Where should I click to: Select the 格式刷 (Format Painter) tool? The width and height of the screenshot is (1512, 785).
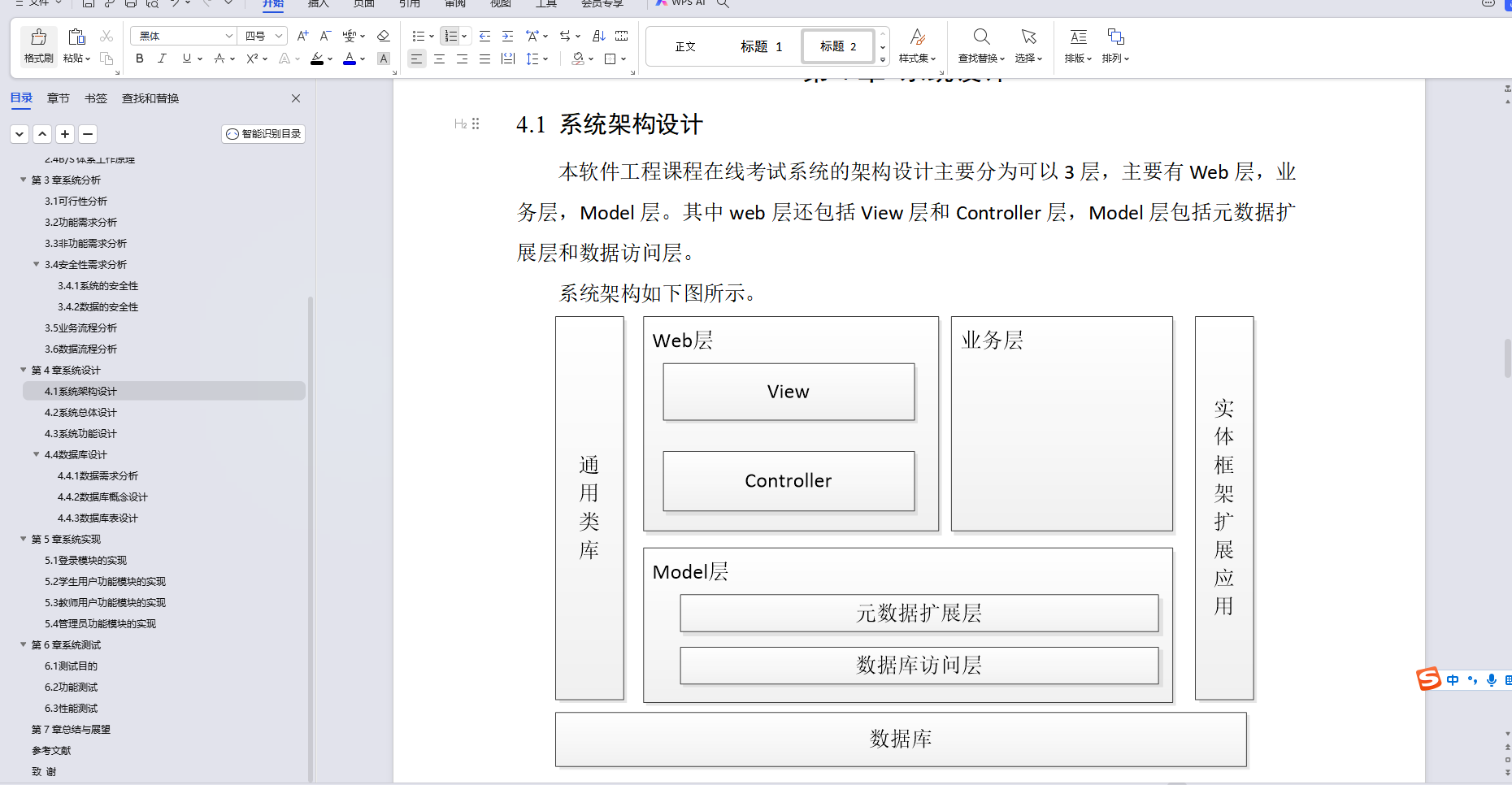(37, 45)
